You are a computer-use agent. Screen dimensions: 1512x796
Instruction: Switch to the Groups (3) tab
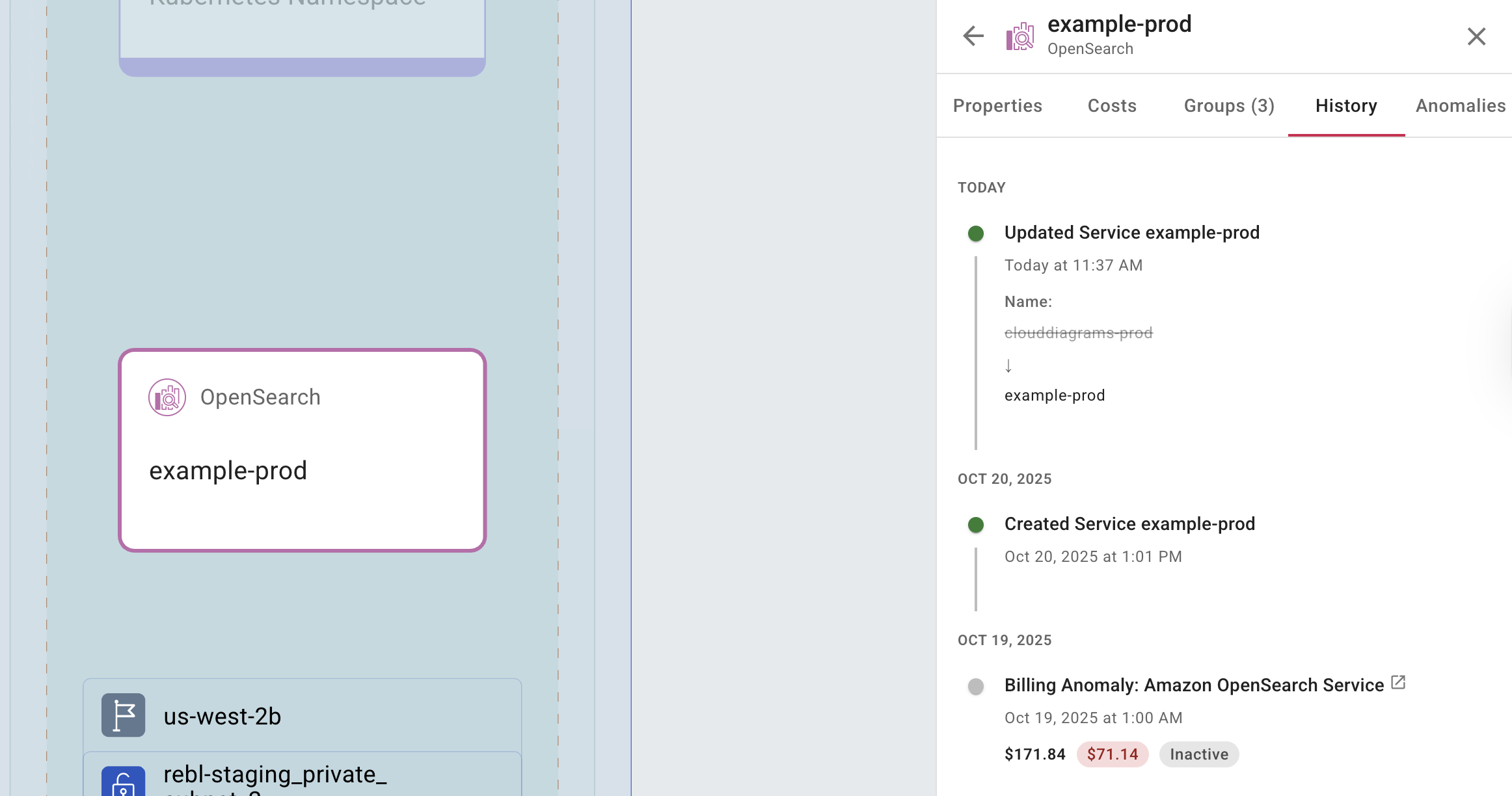pyautogui.click(x=1229, y=106)
